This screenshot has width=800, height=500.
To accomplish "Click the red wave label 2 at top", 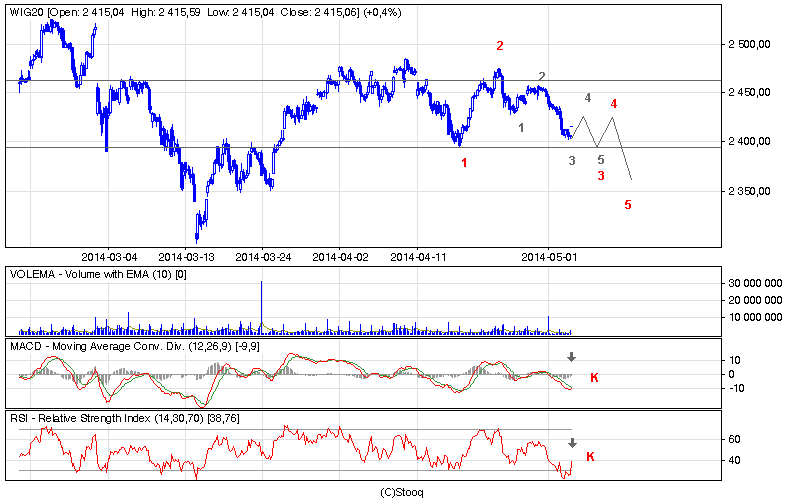I will (500, 46).
